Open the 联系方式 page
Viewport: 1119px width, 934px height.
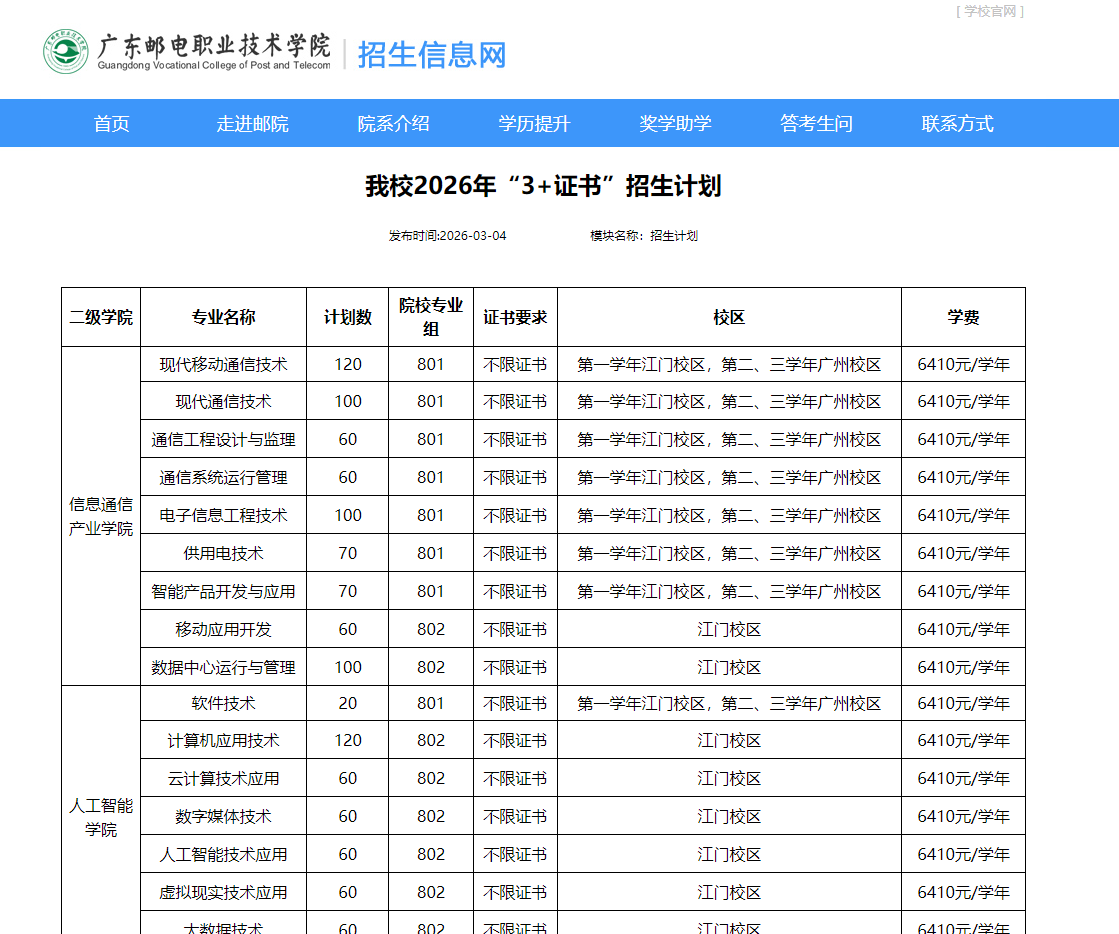point(954,123)
